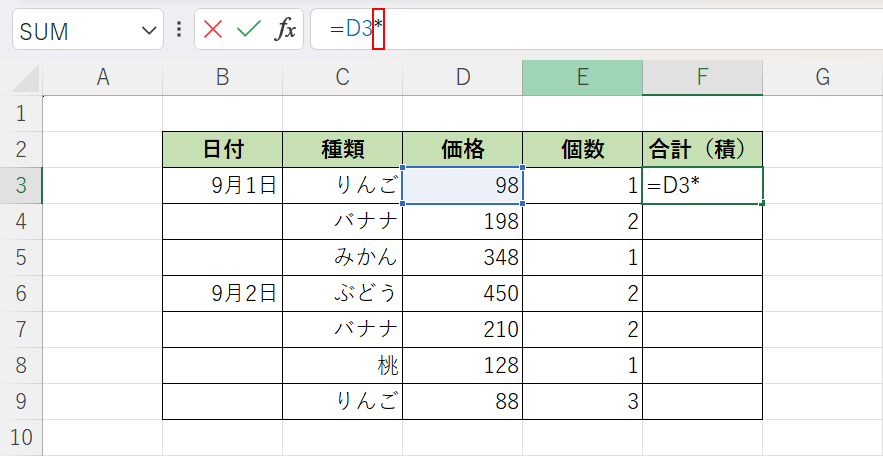The height and width of the screenshot is (456, 883).
Task: Click cell C6 containing ぶどう
Action: point(342,293)
